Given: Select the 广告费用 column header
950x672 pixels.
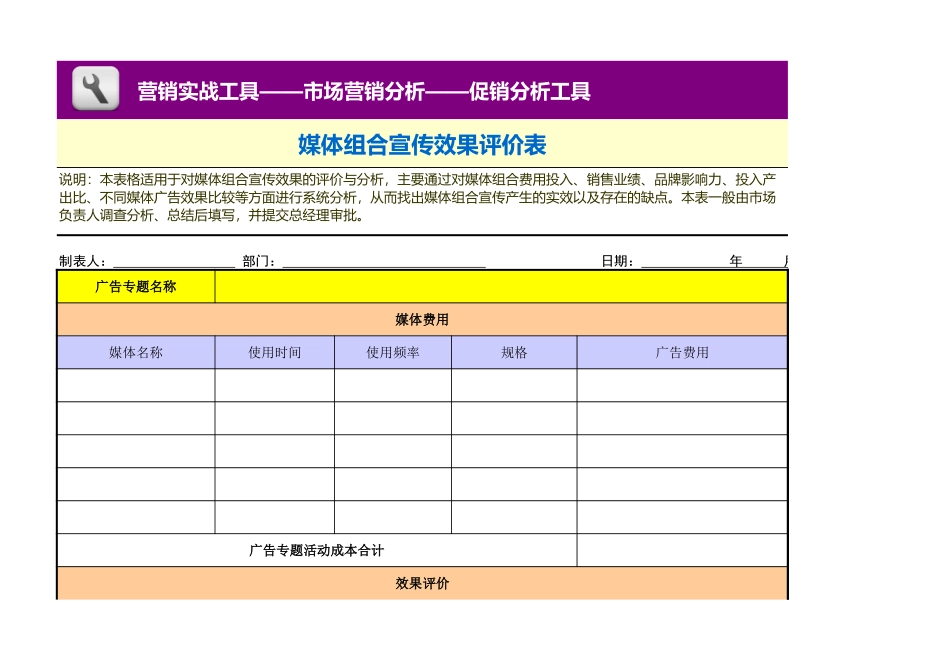Looking at the screenshot, I should (680, 351).
